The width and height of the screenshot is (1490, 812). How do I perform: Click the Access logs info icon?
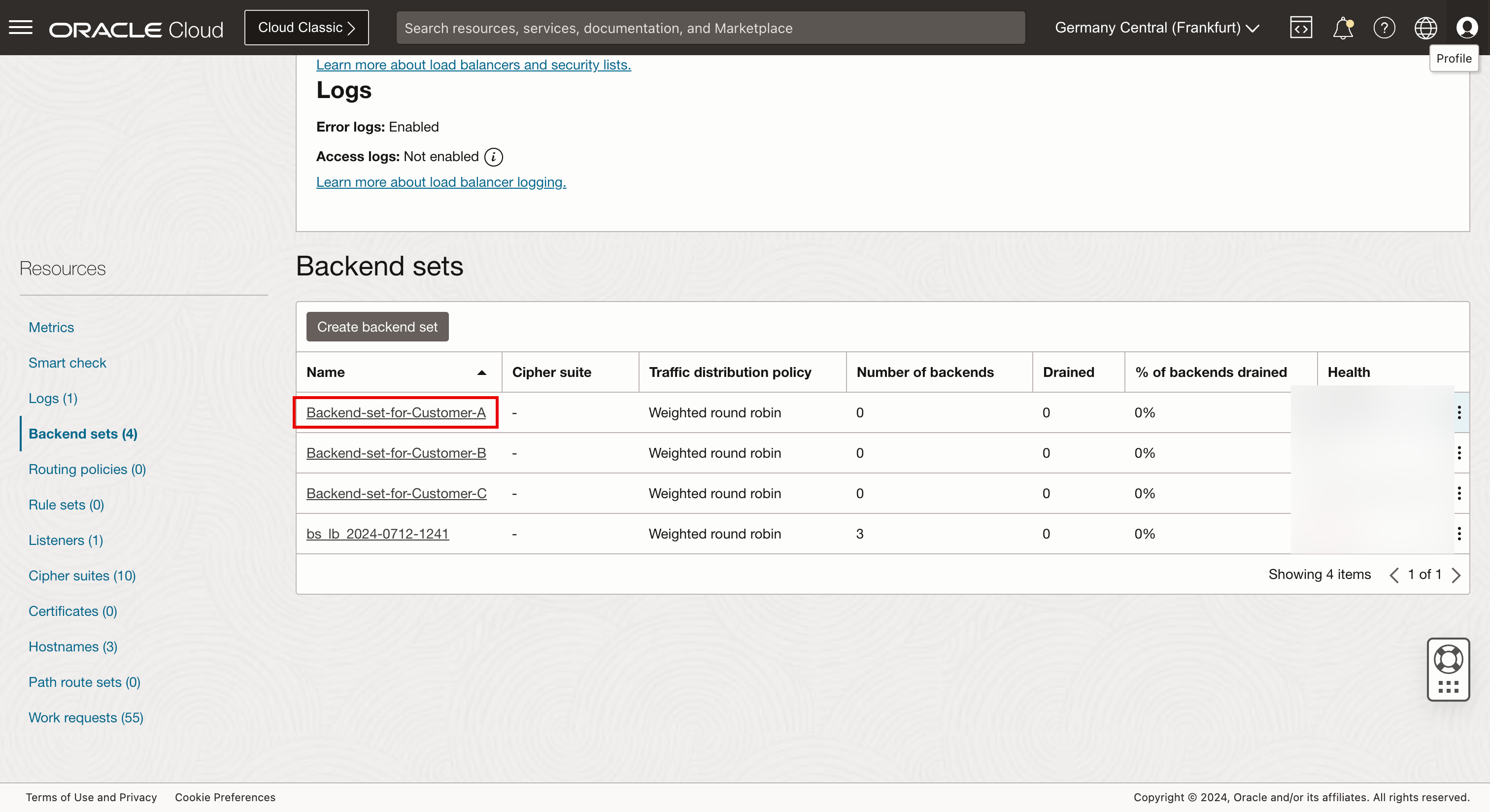tap(493, 157)
